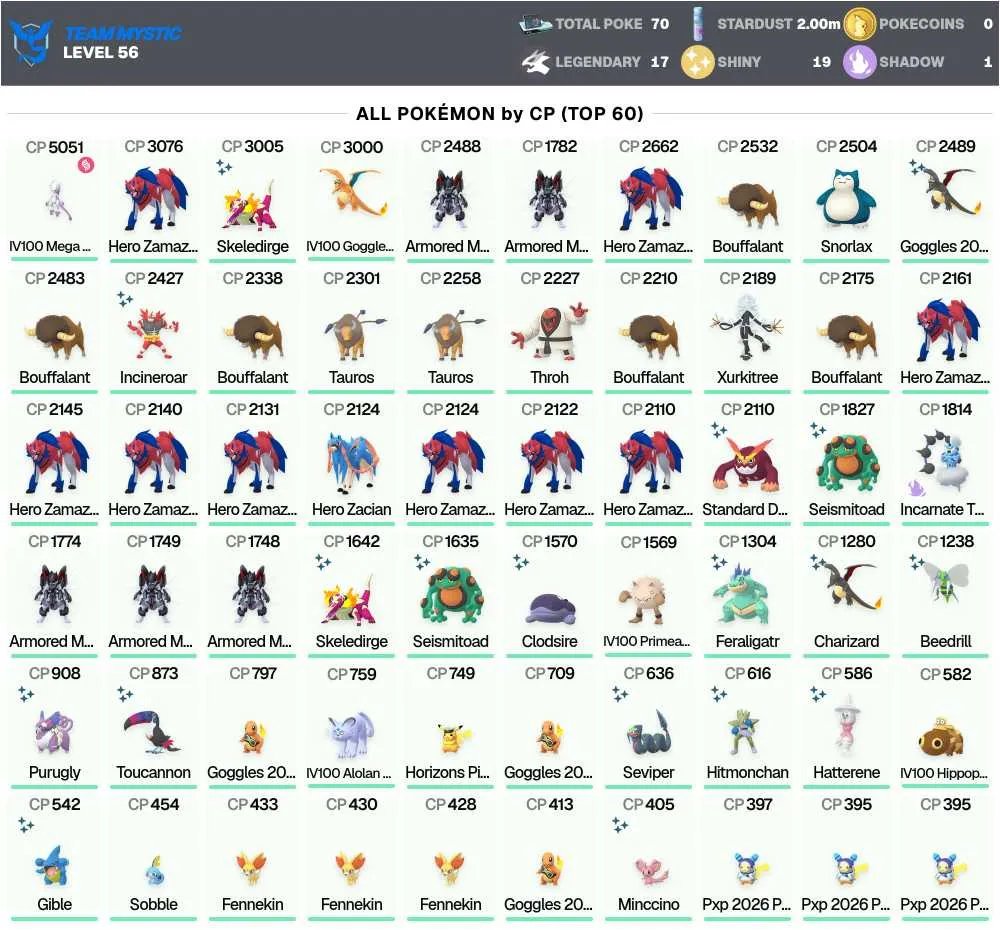The height and width of the screenshot is (930, 1000).
Task: Click the shiny sparkle icon on Hatterene's card
Action: tap(818, 693)
